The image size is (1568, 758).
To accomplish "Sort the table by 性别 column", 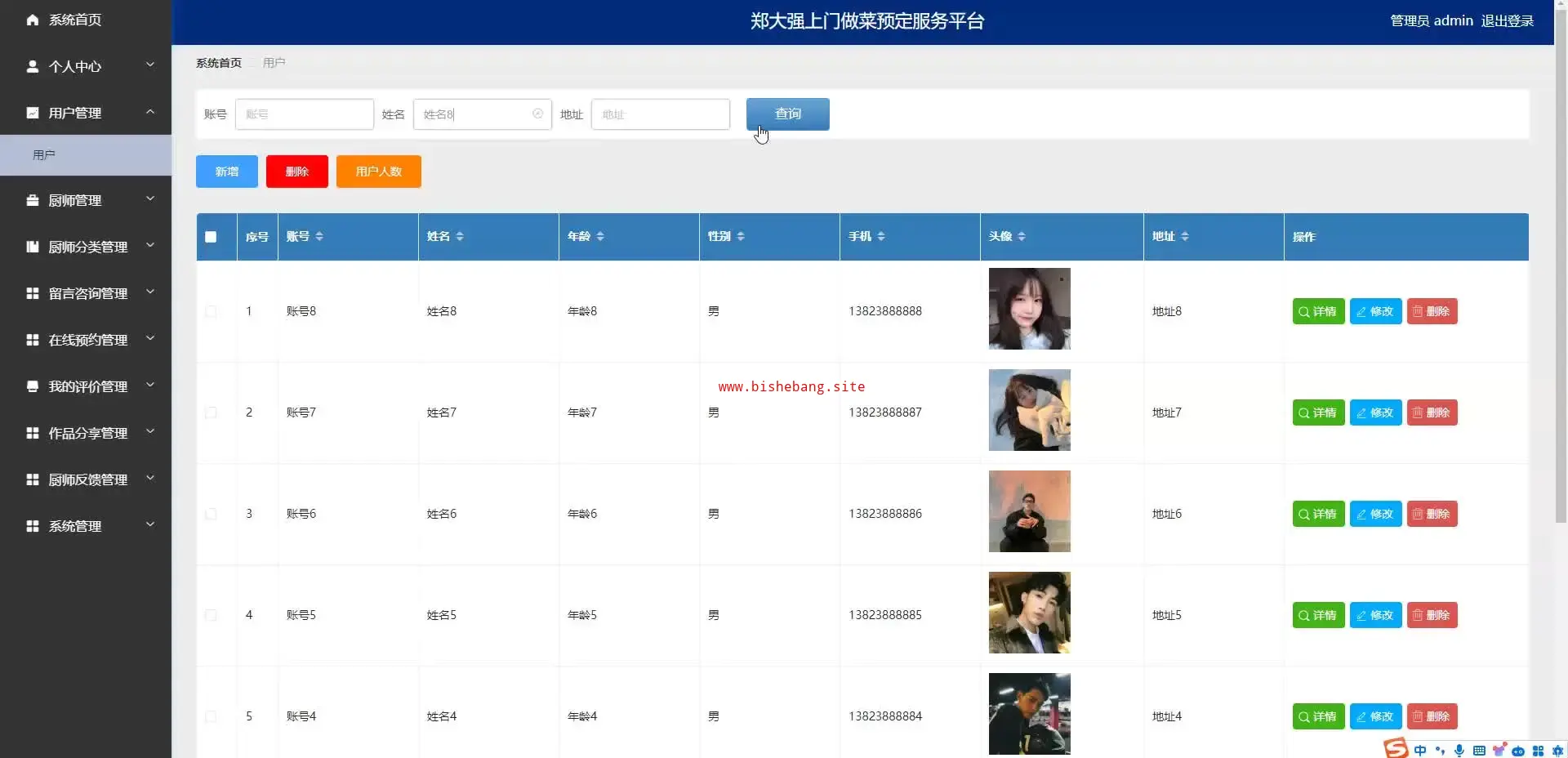I will (x=741, y=236).
